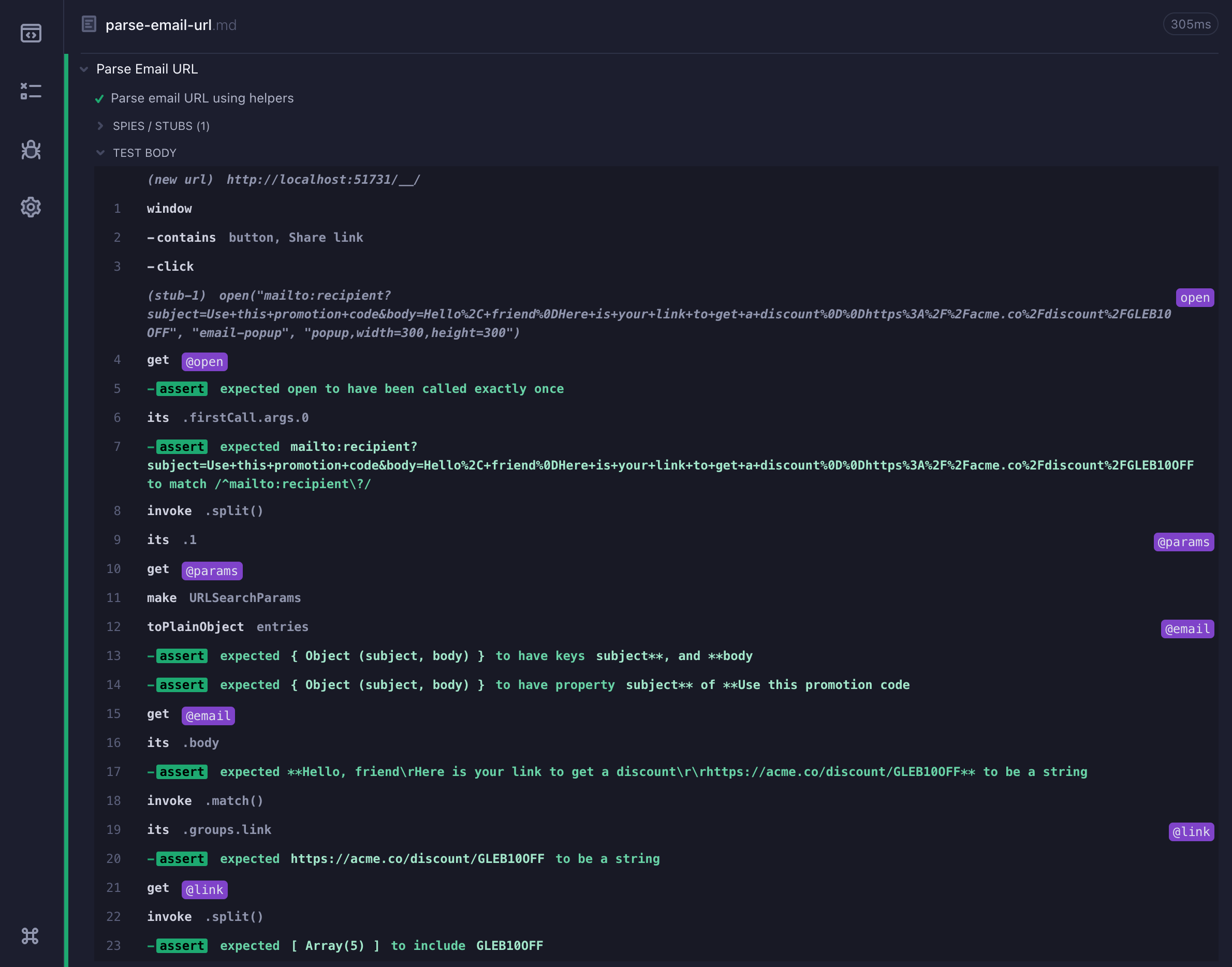Select 'invoke .split()' command on row 22
This screenshot has height=967, width=1232.
tap(656, 917)
